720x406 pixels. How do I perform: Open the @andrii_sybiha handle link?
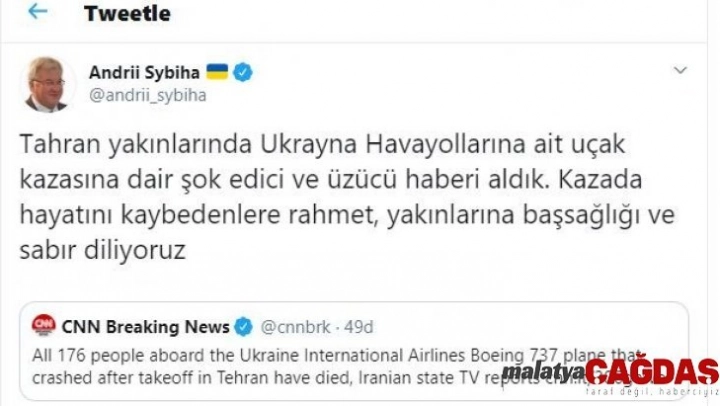[x=147, y=96]
